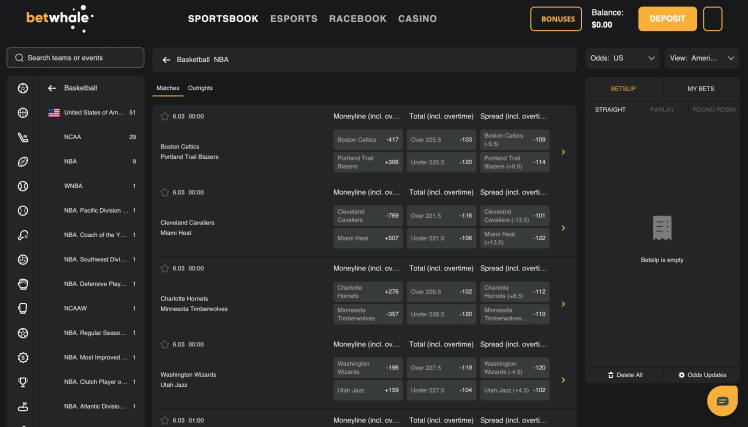Image resolution: width=748 pixels, height=427 pixels.
Task: Click the Bonuses button
Action: pyautogui.click(x=556, y=19)
